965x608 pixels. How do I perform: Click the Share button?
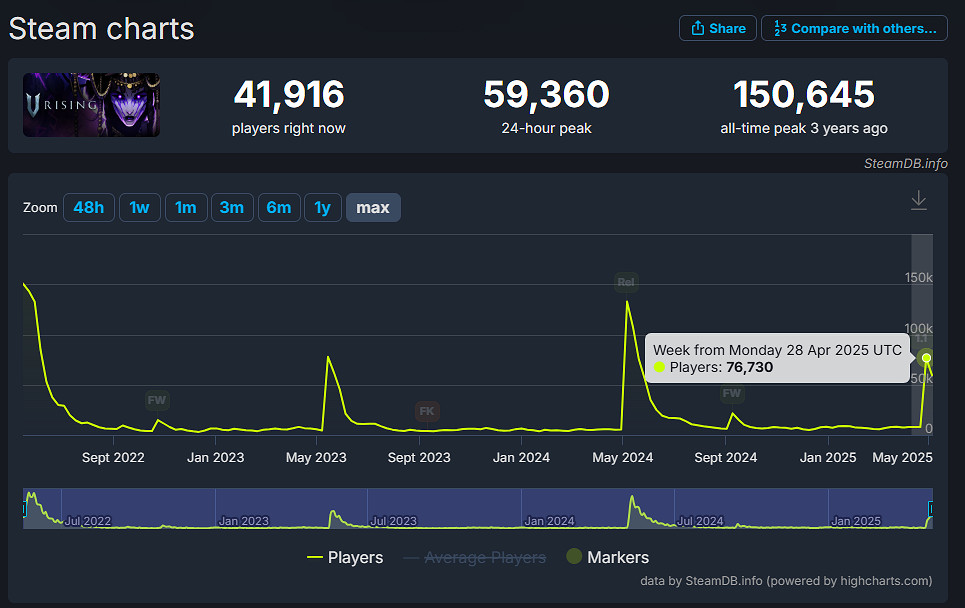point(717,28)
